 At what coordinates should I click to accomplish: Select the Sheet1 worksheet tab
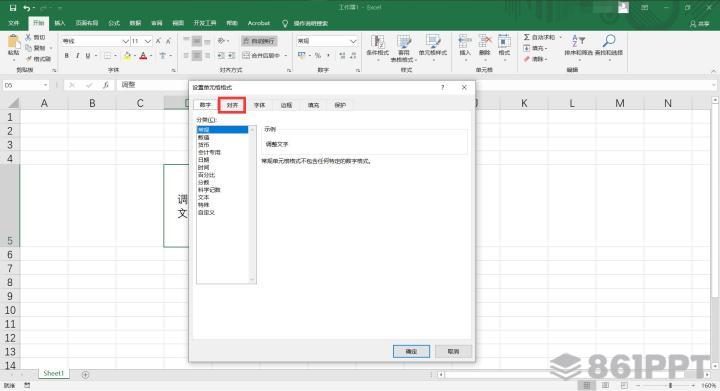tap(53, 374)
